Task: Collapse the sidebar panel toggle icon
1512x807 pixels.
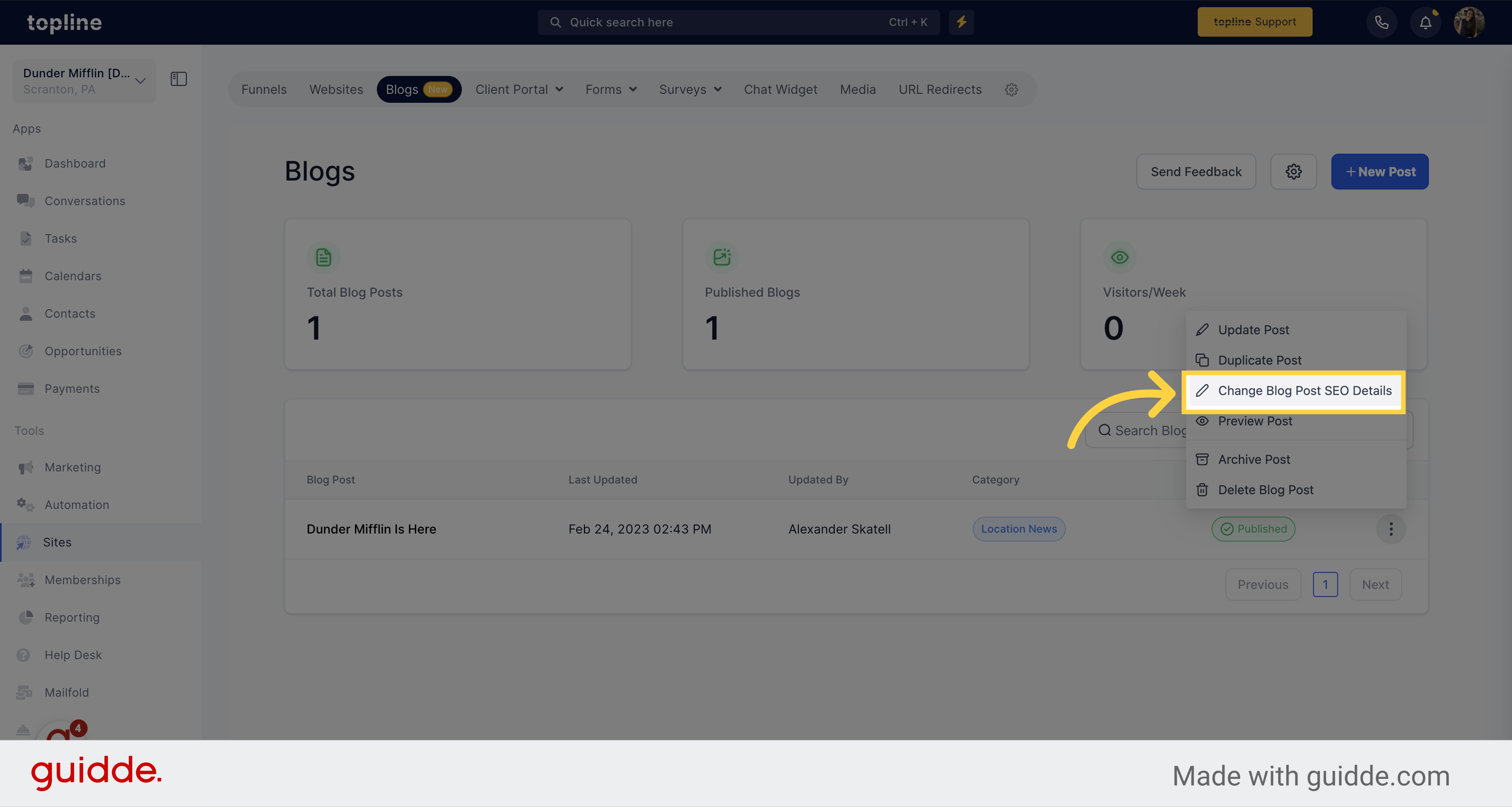Action: click(178, 79)
